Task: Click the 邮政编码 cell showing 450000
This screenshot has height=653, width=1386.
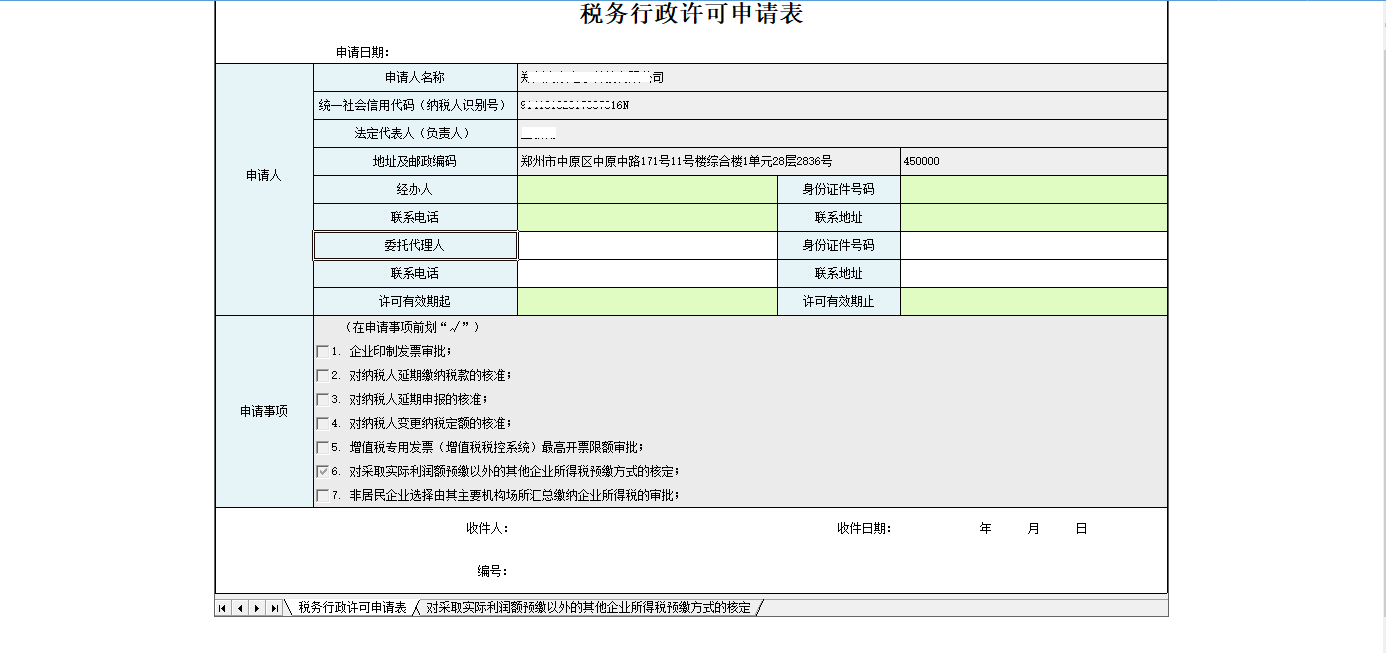Action: pos(1033,162)
